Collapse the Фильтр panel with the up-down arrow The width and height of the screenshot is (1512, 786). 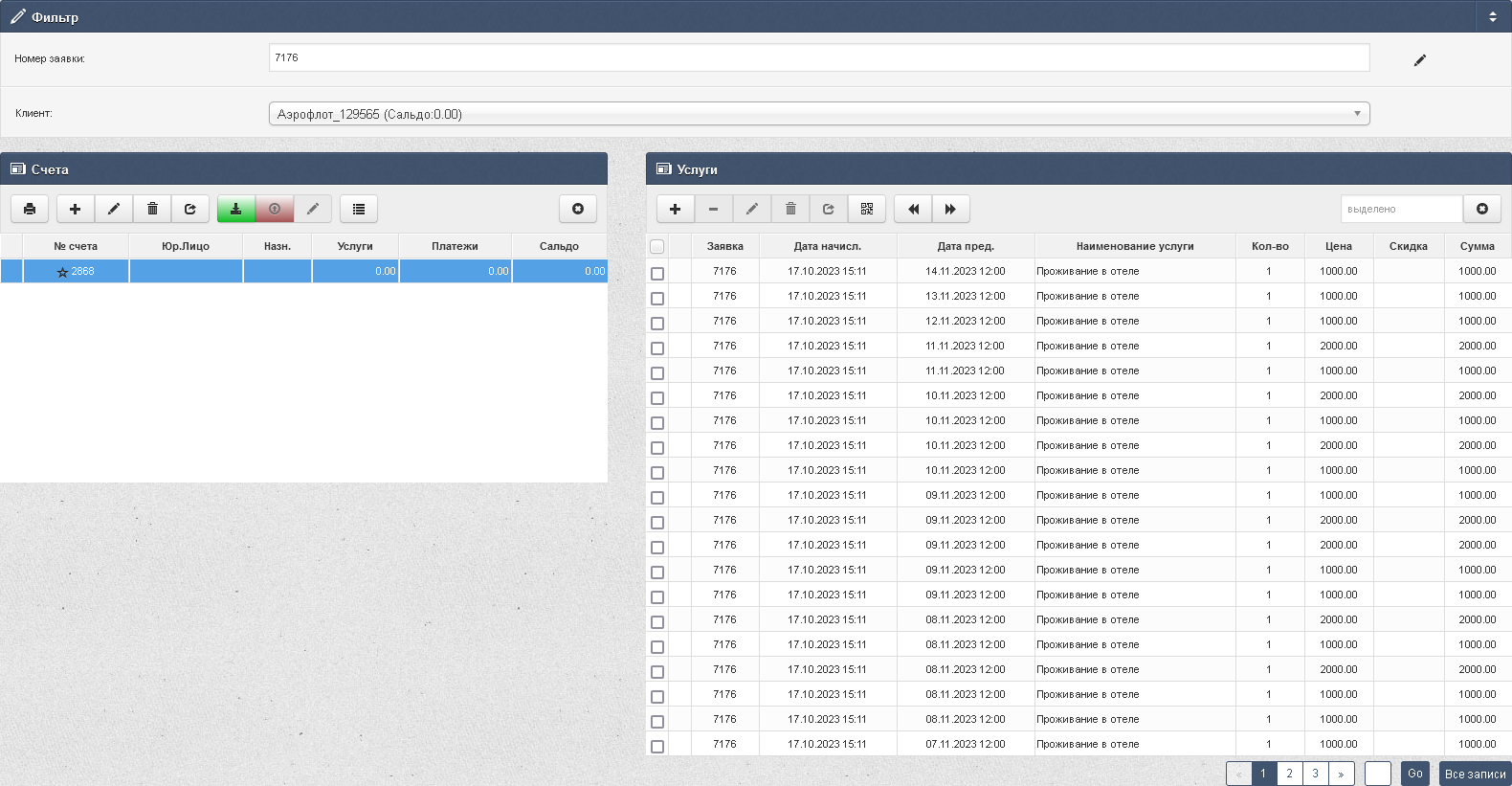click(1493, 16)
